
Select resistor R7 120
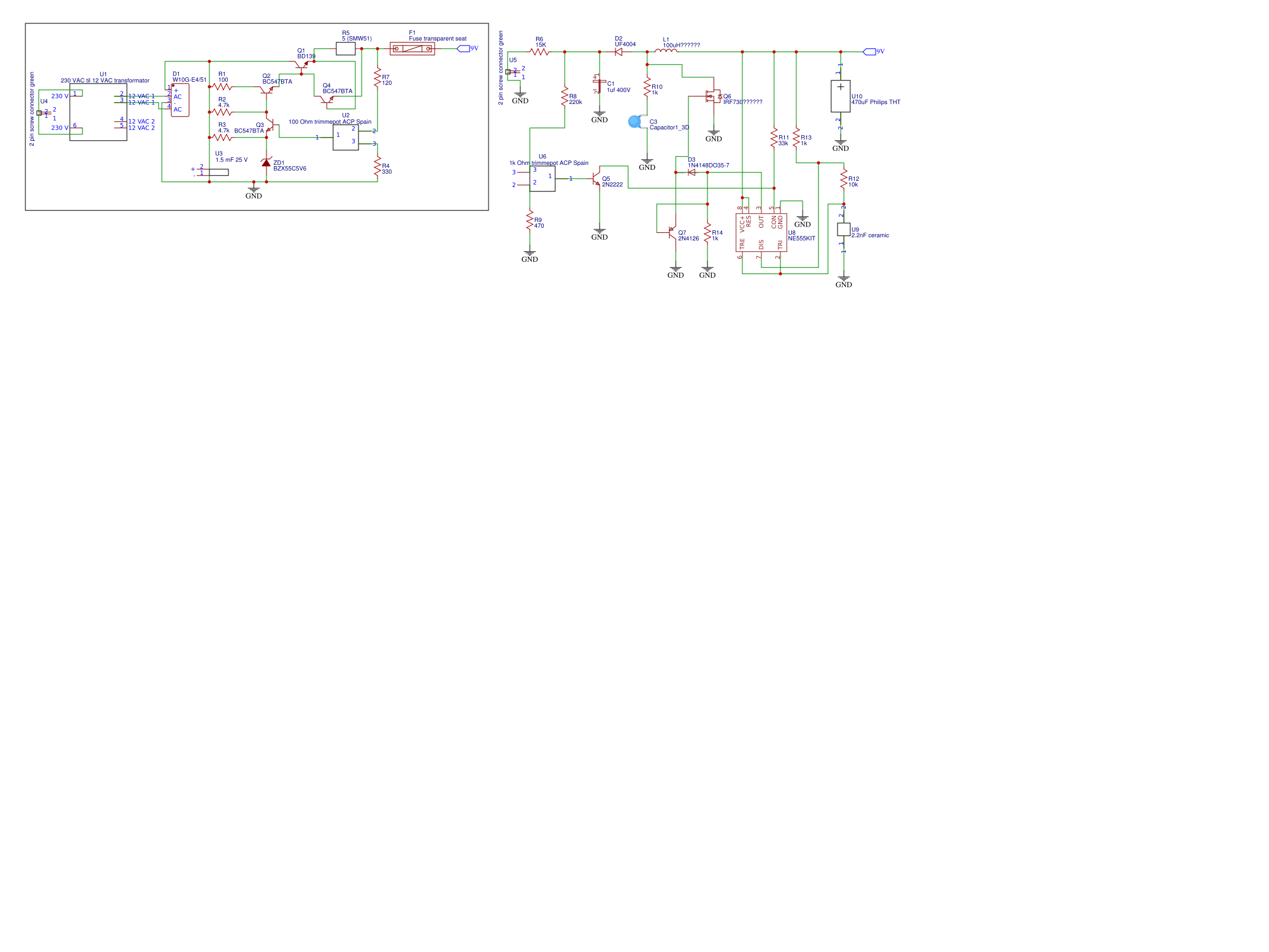pyautogui.click(x=378, y=79)
